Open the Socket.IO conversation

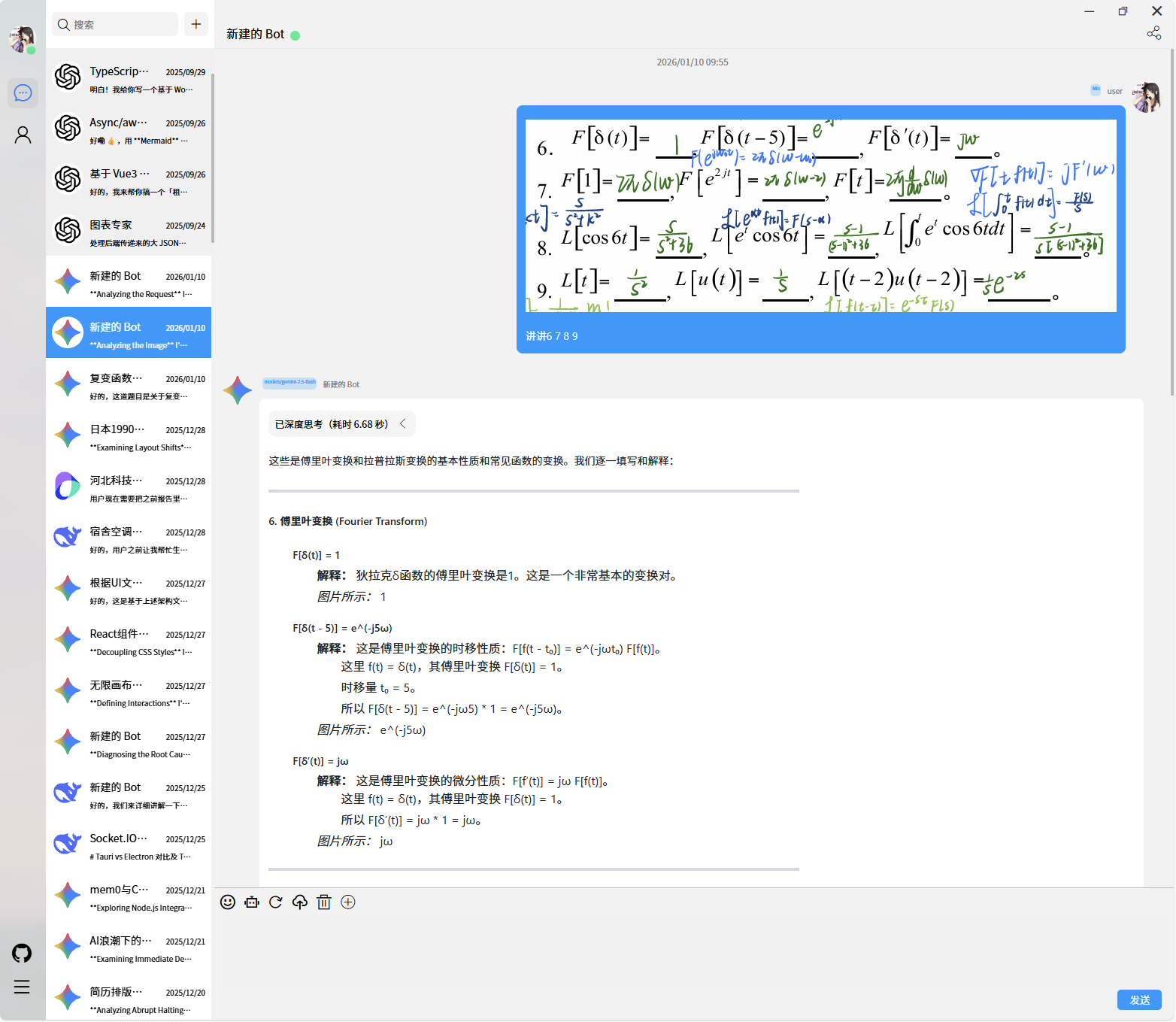pos(129,844)
